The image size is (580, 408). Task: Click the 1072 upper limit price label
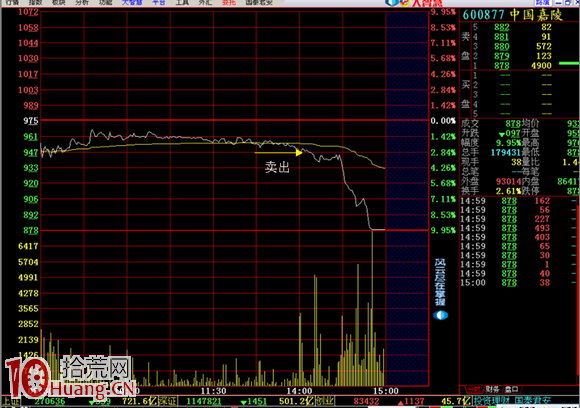pyautogui.click(x=28, y=12)
